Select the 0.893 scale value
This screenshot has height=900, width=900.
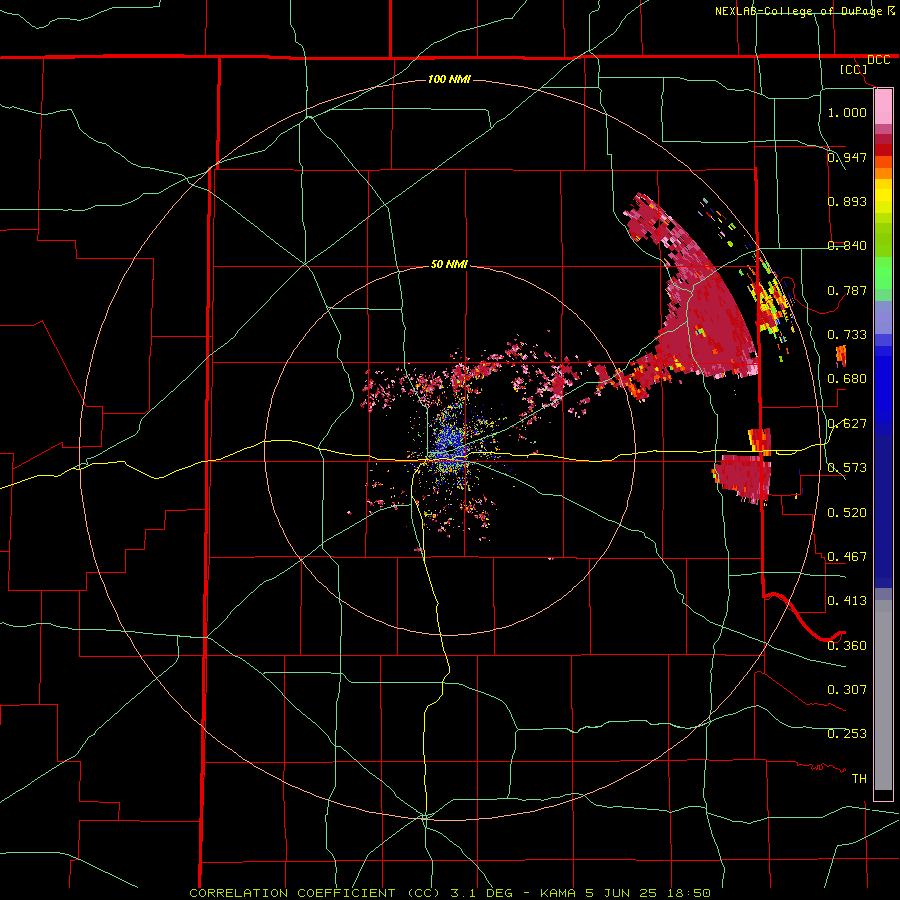click(x=847, y=201)
